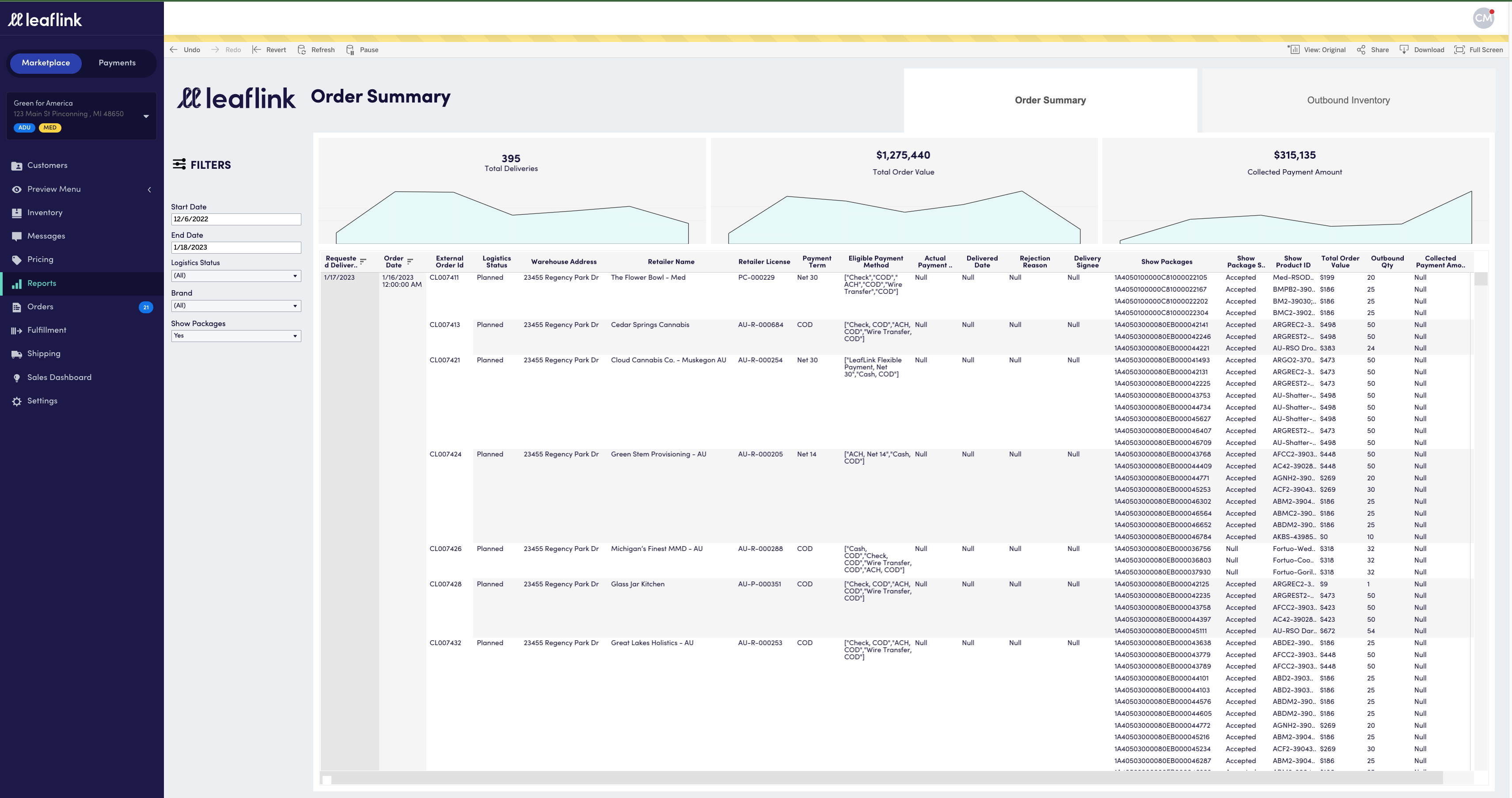Click the Share icon
The width and height of the screenshot is (1512, 798).
1361,50
